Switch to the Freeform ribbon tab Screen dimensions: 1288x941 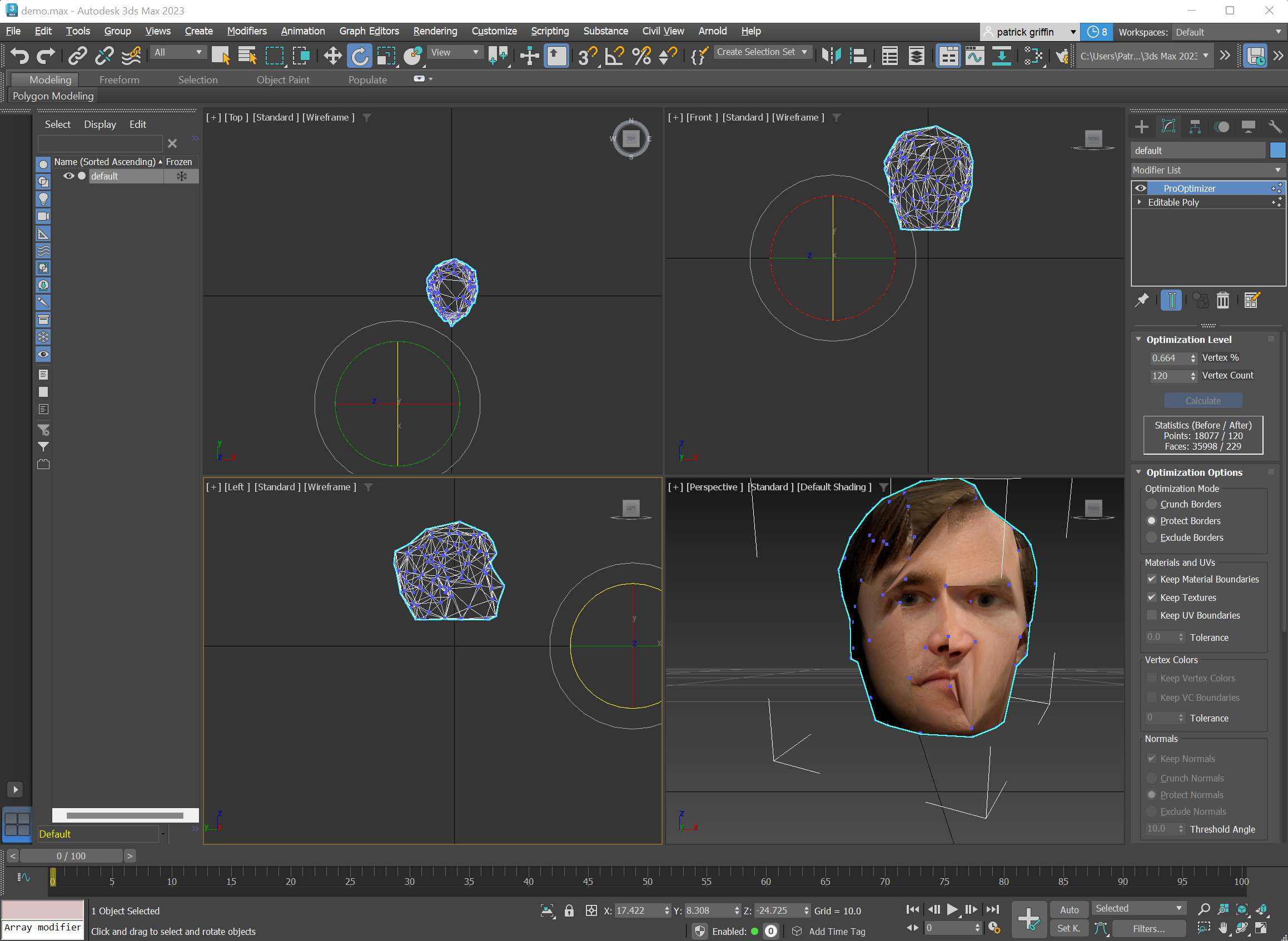(119, 79)
